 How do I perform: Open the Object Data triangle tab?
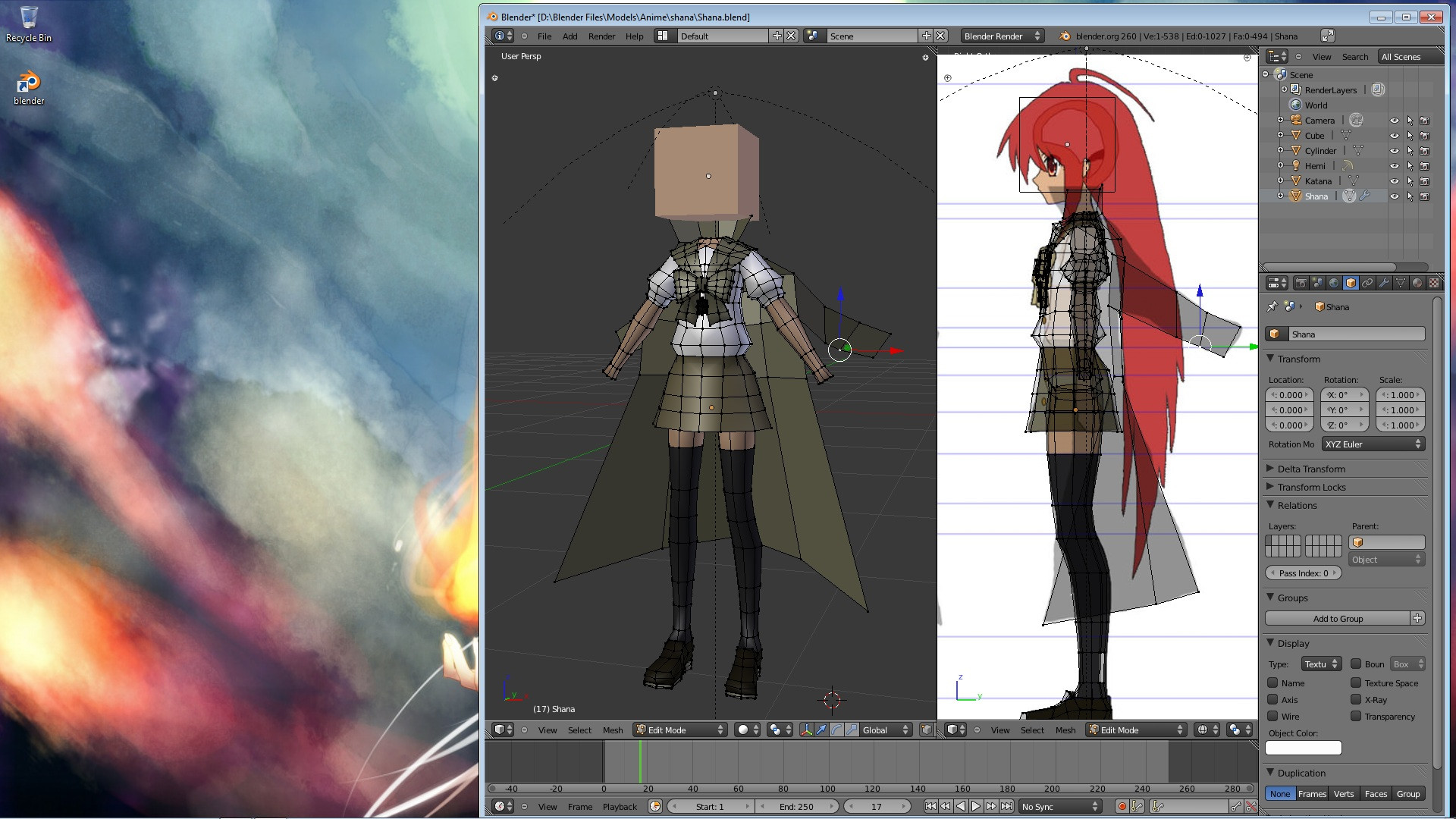point(1401,283)
